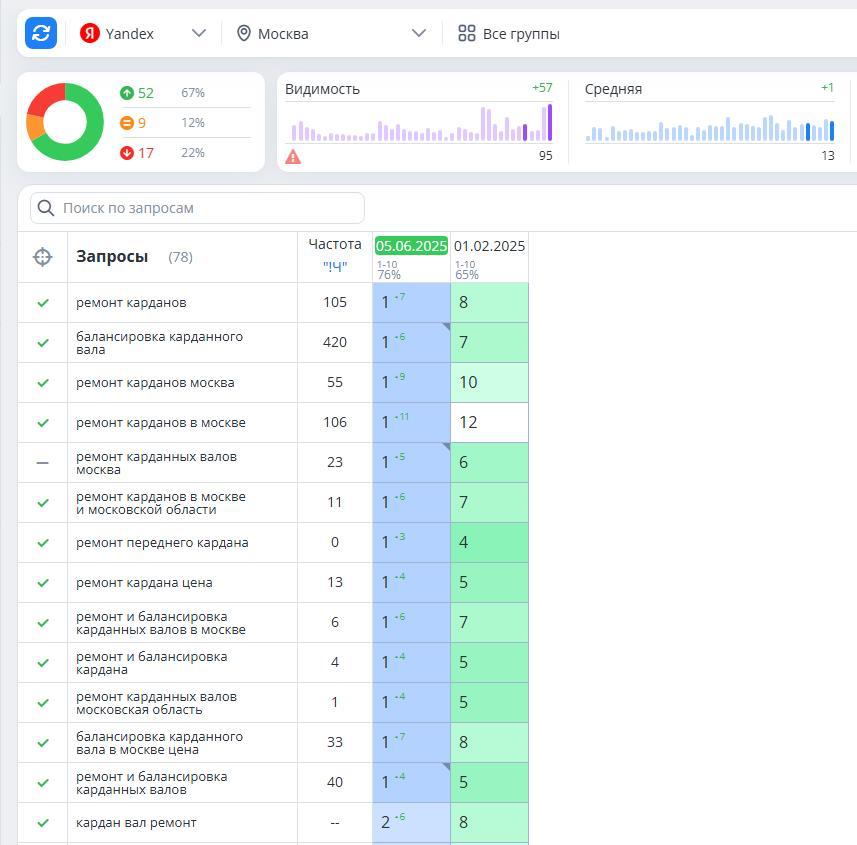Open the query балансировка карданного вала в москве цена
This screenshot has width=857, height=845.
tap(159, 743)
